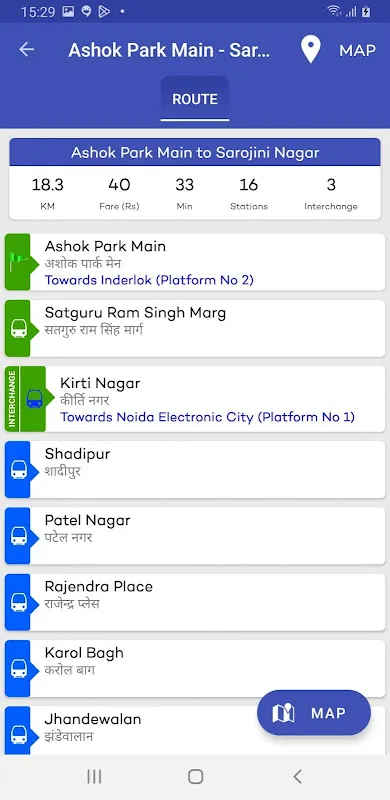Tap Ashok Park Main to Sarojini Nagar banner

tap(195, 152)
